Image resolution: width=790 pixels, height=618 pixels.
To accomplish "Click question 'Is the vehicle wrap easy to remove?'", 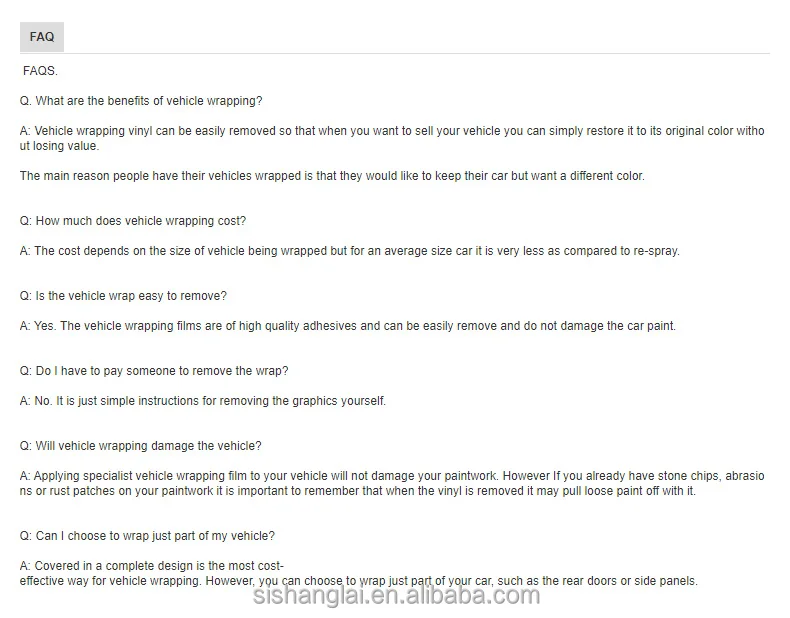I will 123,296.
